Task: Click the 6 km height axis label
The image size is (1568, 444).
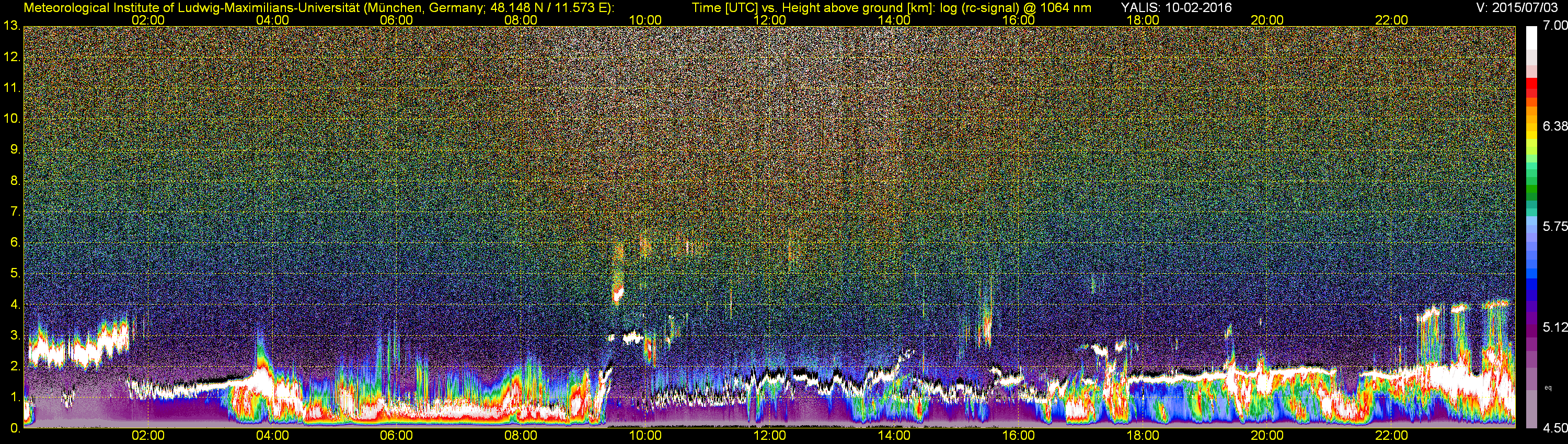Action: pos(15,242)
